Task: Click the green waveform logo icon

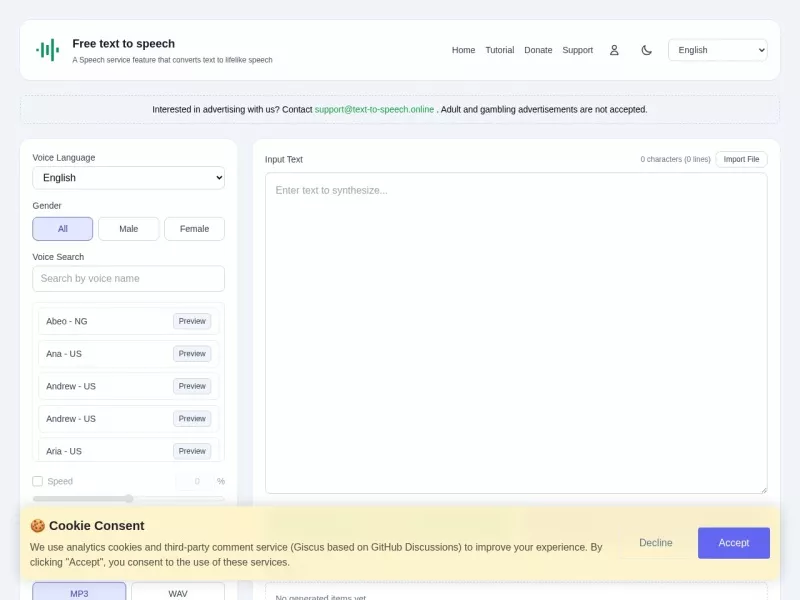Action: pyautogui.click(x=47, y=50)
